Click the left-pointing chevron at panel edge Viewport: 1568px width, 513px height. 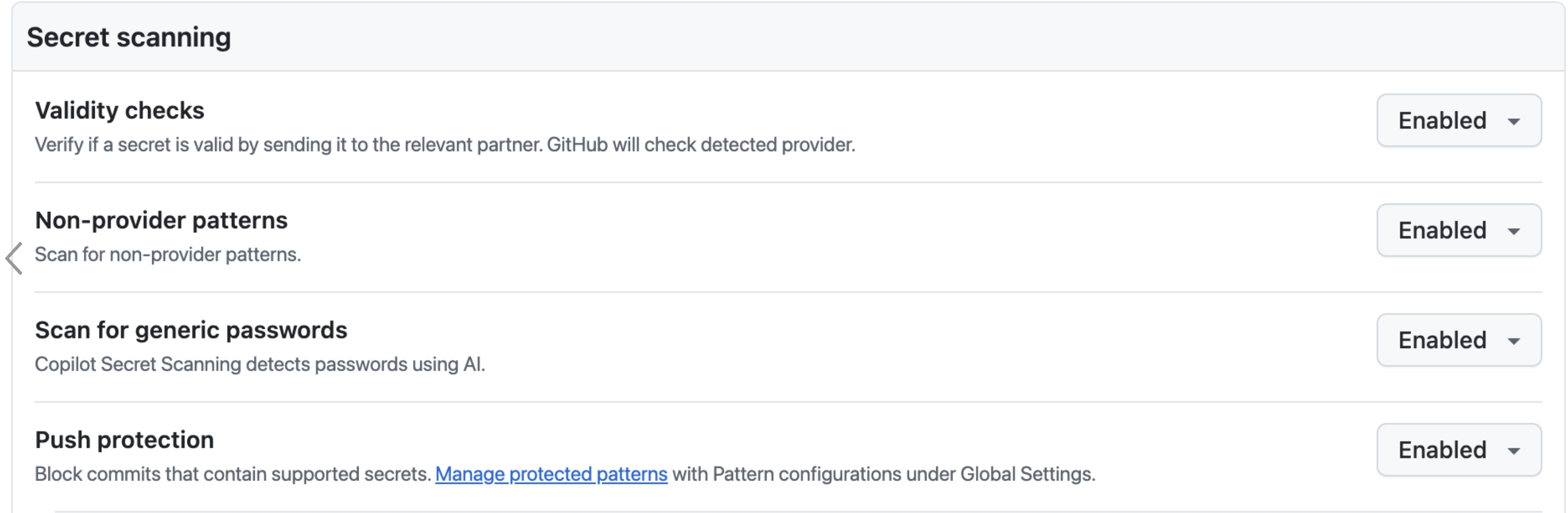point(14,258)
